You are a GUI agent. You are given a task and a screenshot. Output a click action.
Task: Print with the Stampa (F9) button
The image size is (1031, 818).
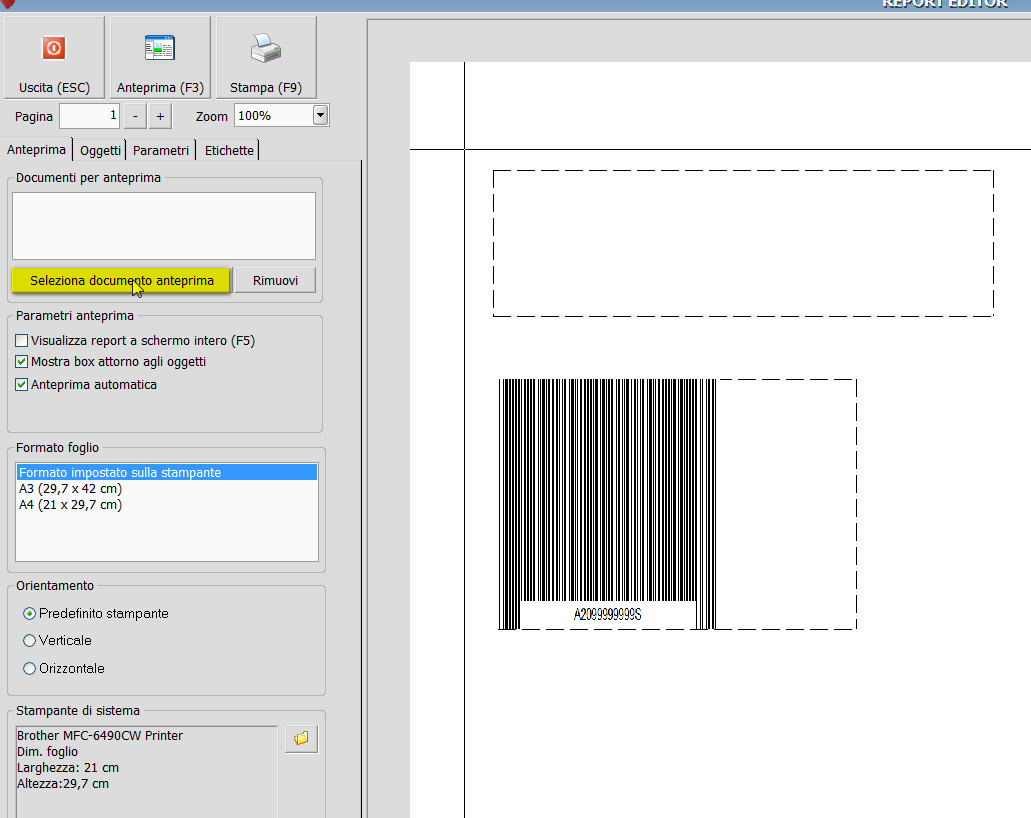(266, 58)
